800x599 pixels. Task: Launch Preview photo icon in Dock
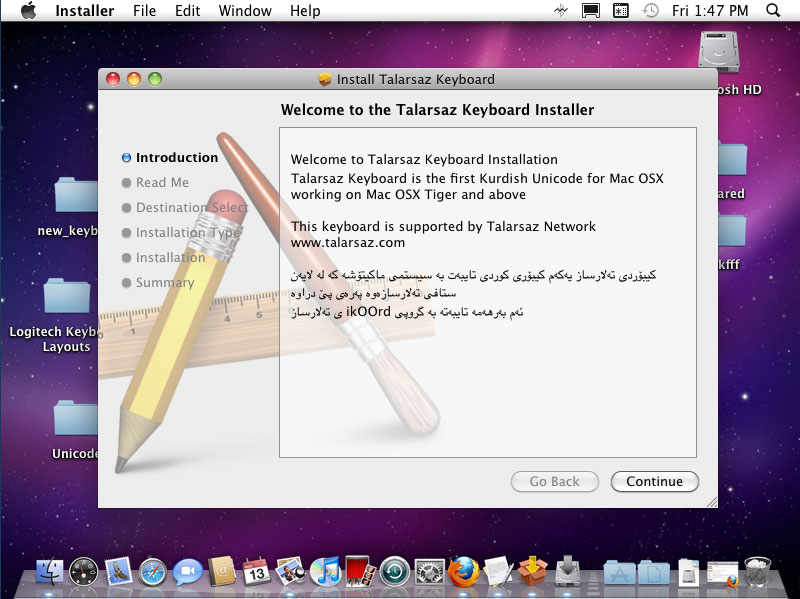click(290, 571)
